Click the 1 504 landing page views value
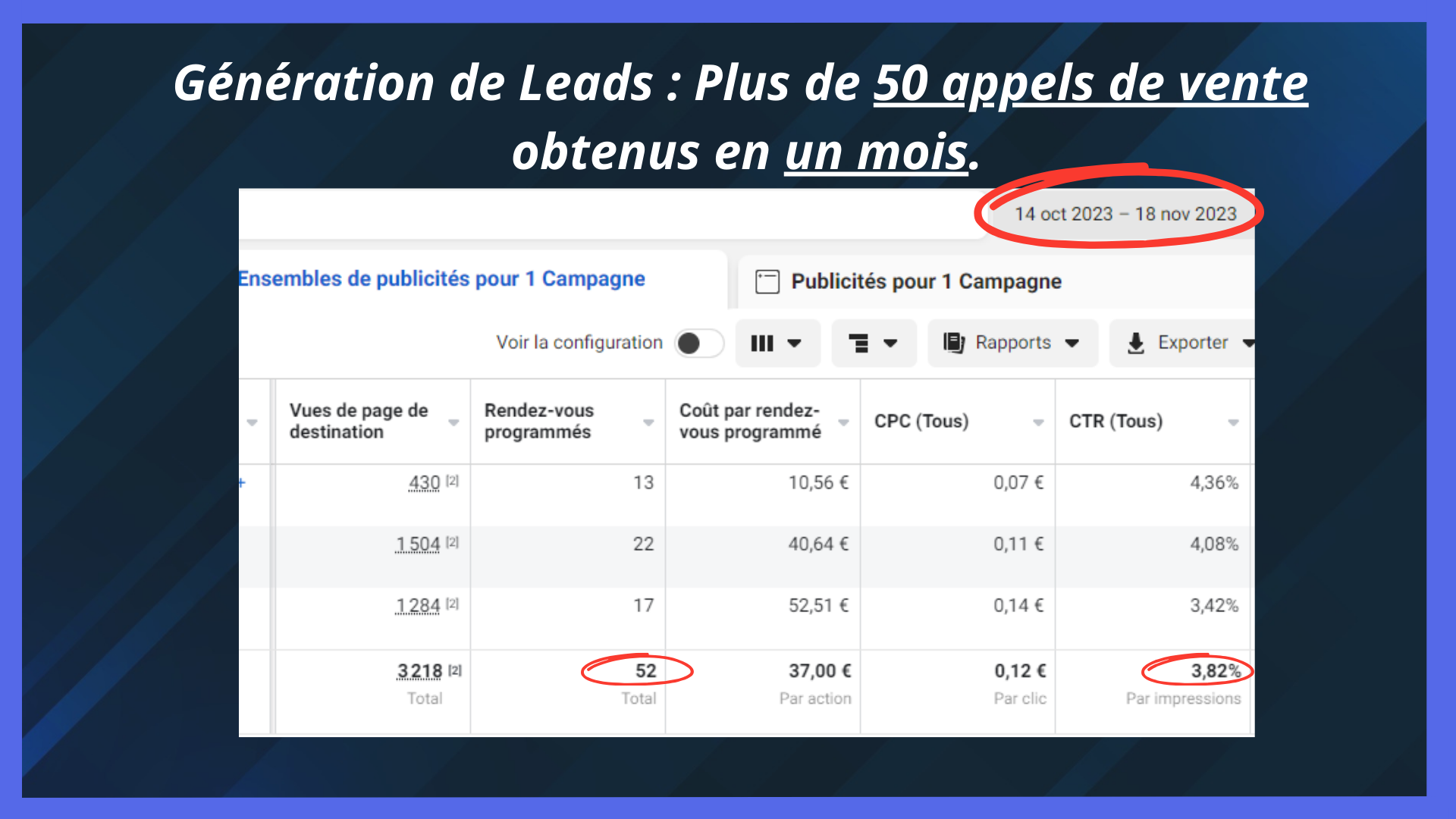Viewport: 1456px width, 819px height. tap(417, 544)
